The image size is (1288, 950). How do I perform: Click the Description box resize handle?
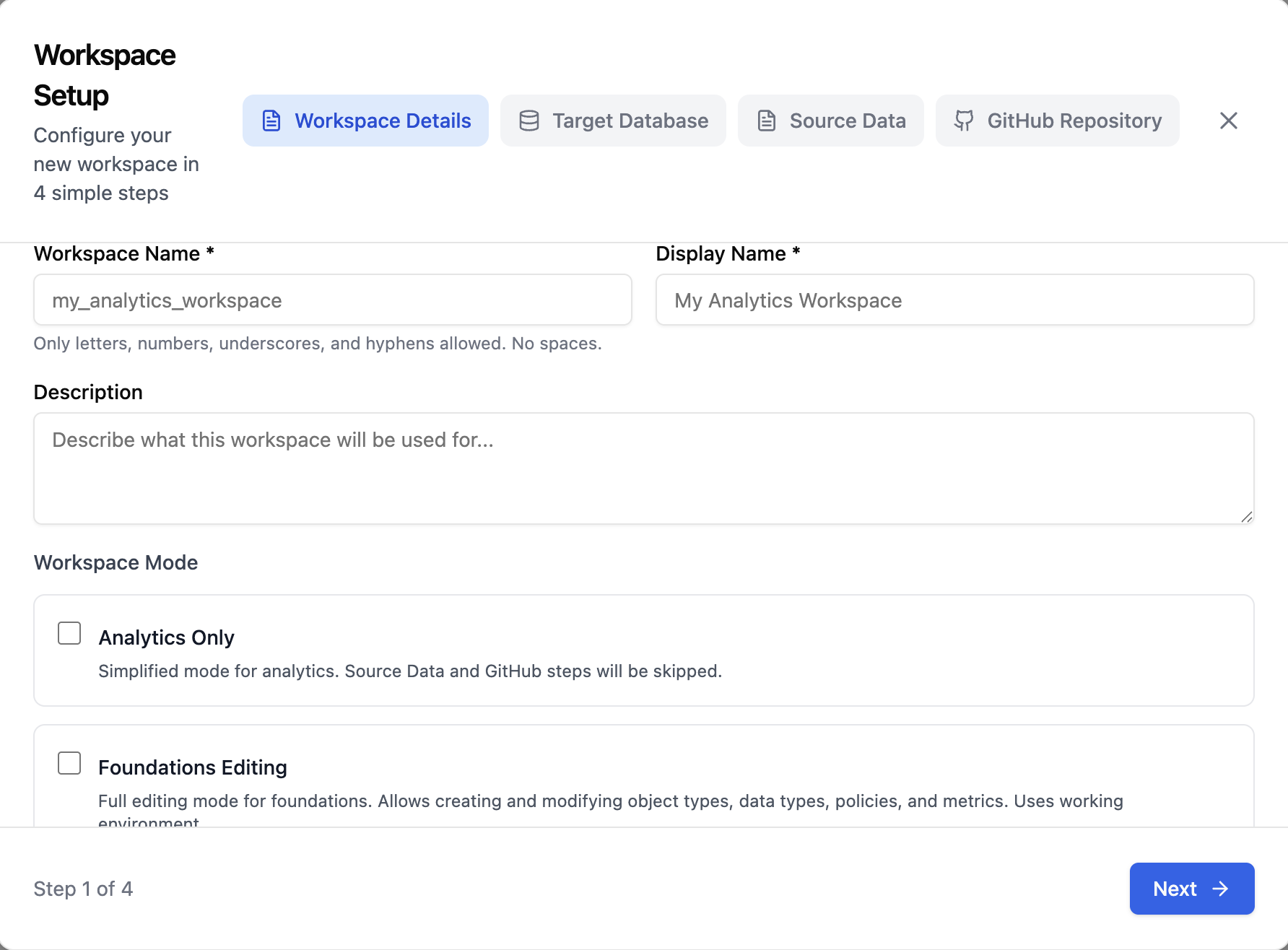1246,516
